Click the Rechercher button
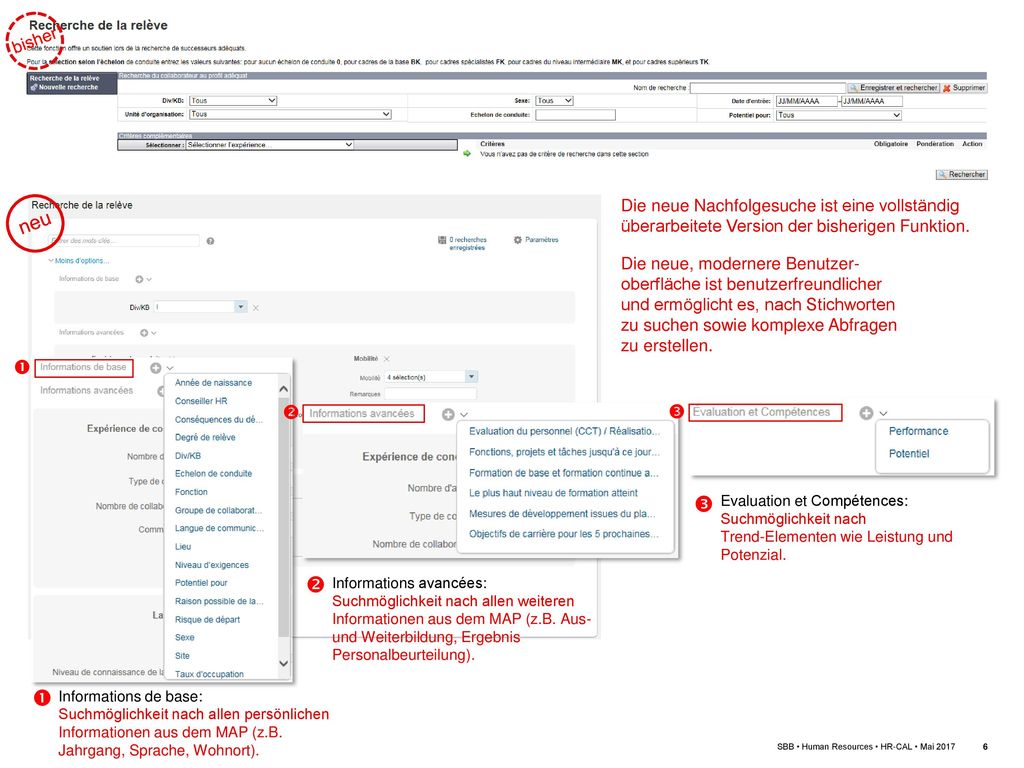The width and height of the screenshot is (1024, 768). click(961, 174)
